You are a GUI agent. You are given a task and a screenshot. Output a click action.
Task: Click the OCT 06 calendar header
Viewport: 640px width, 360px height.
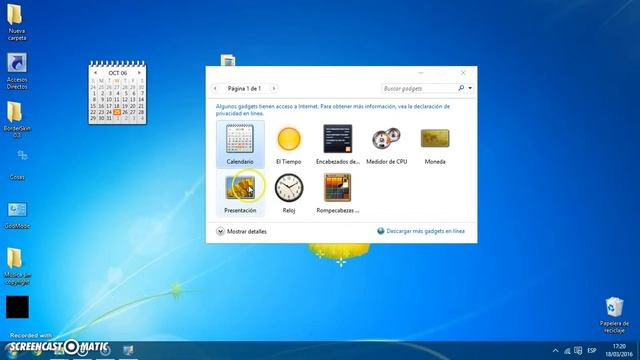pos(118,73)
